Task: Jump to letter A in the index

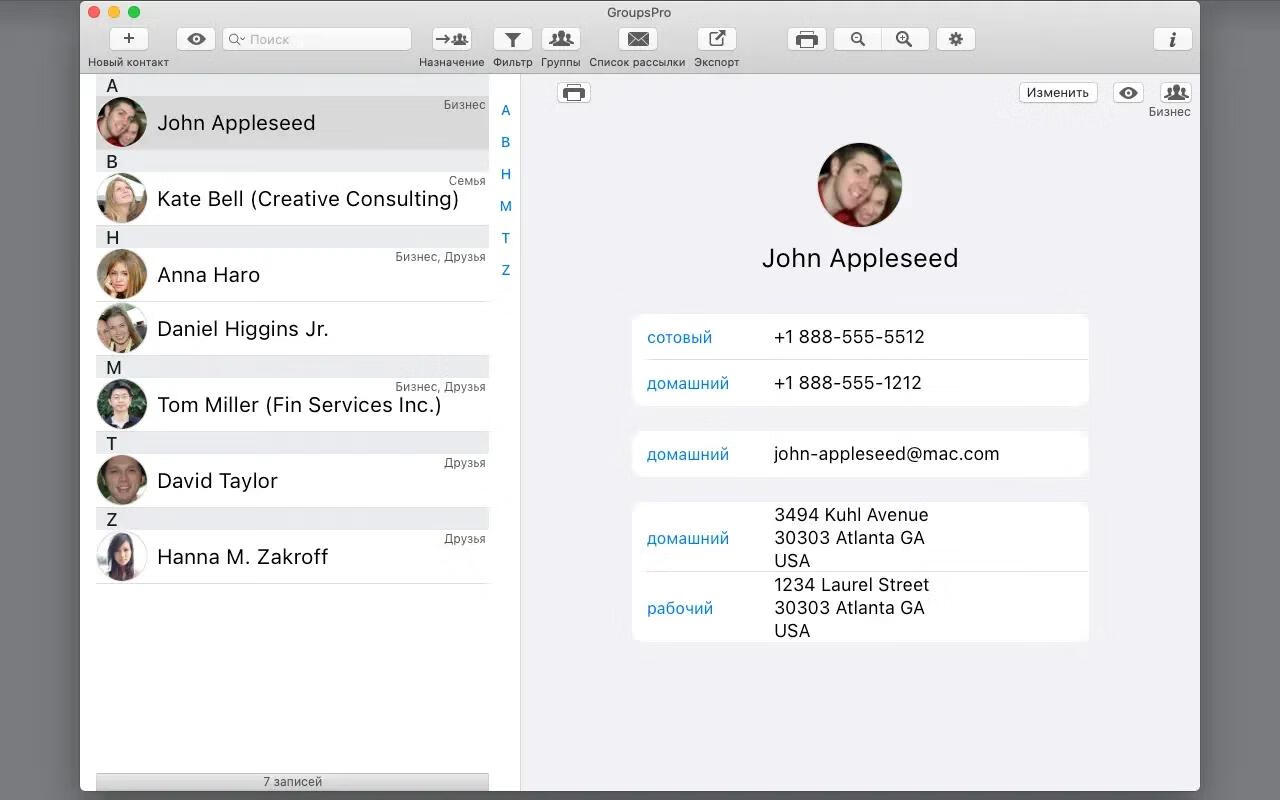Action: (x=506, y=110)
